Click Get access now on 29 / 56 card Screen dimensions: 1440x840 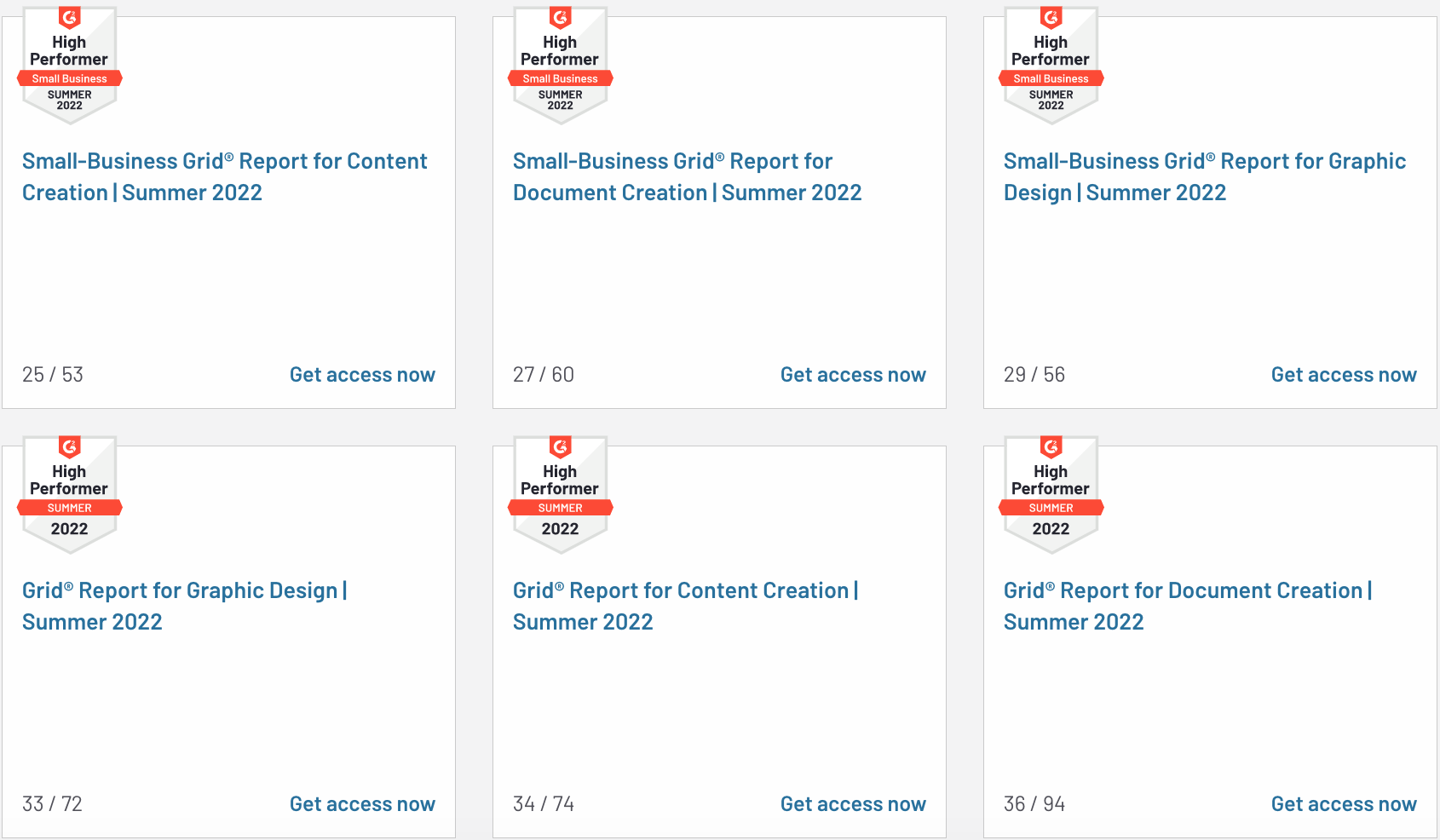coord(1344,375)
